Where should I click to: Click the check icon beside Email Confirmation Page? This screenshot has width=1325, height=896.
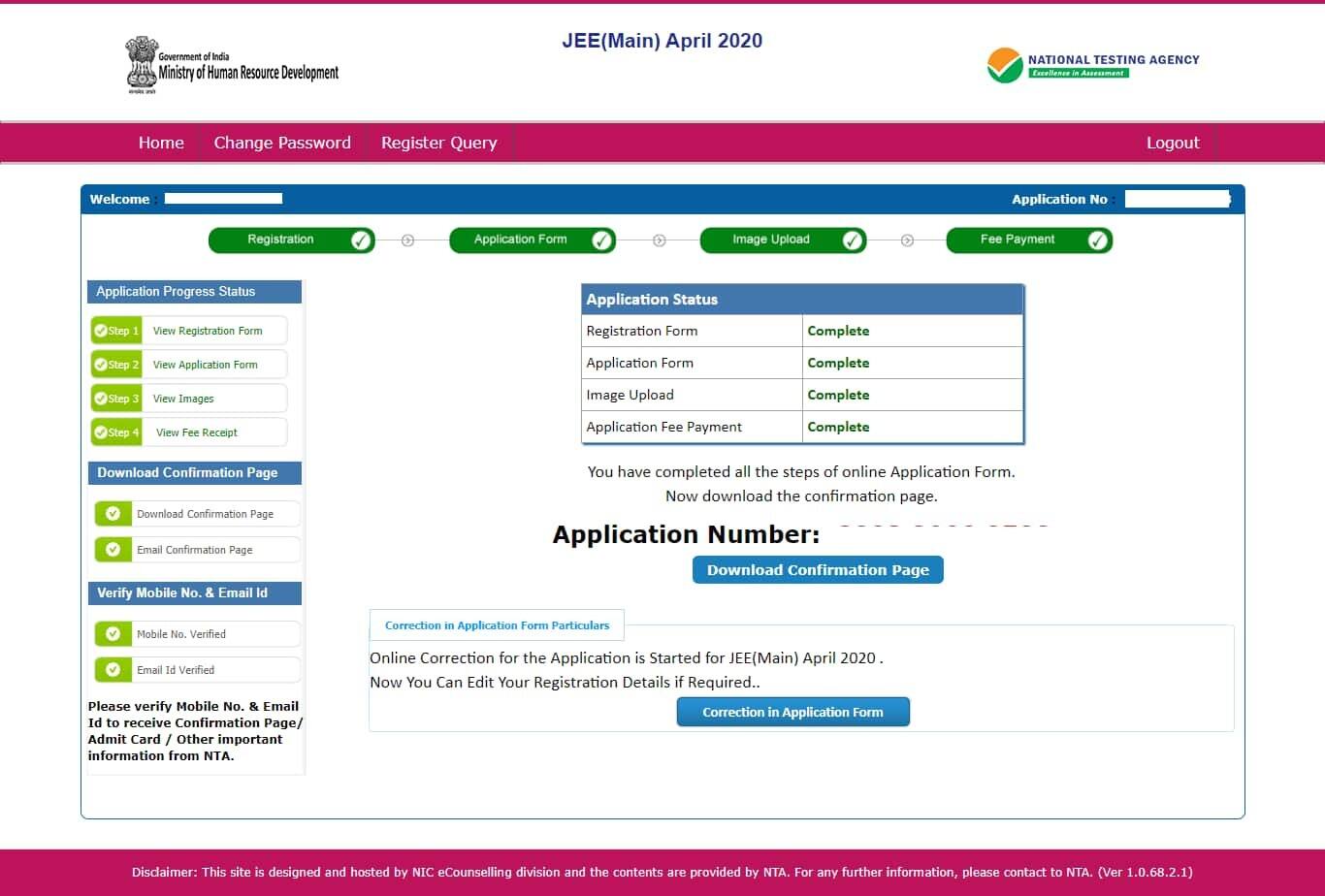pos(113,550)
